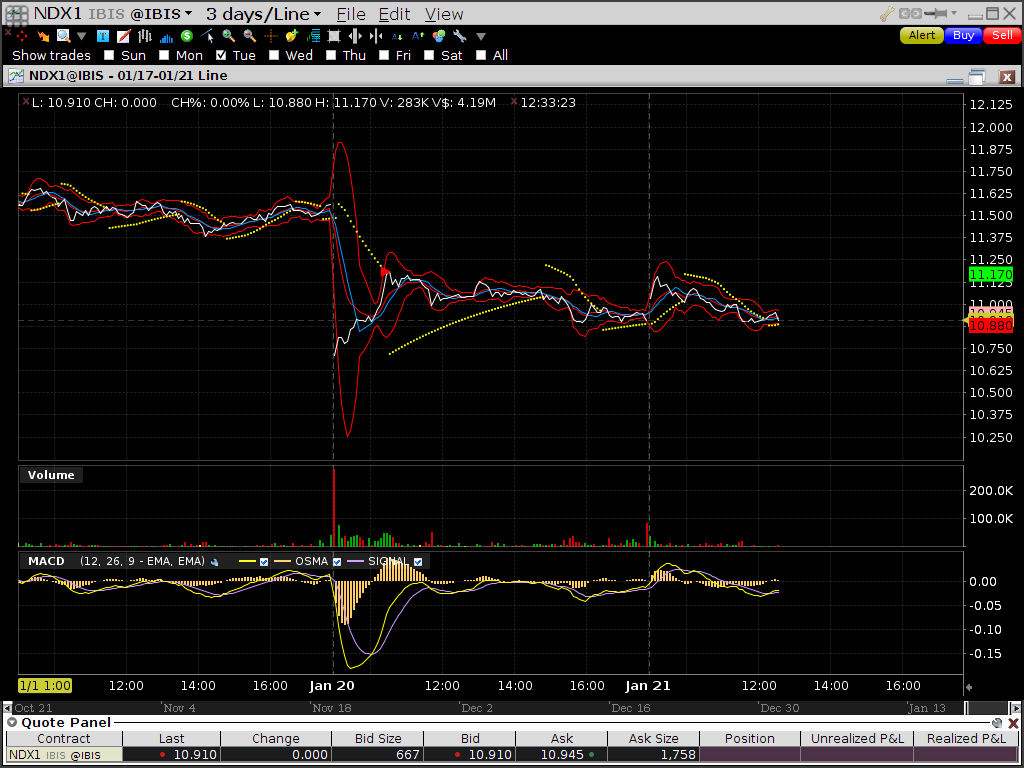
Task: Restore the chart subwindow cascade icon
Action: (x=977, y=77)
